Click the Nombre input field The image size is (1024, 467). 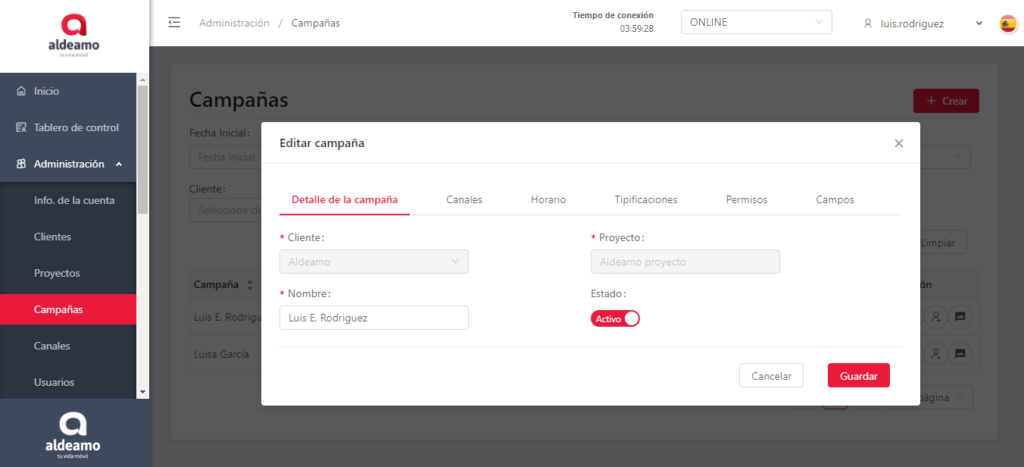click(x=374, y=318)
